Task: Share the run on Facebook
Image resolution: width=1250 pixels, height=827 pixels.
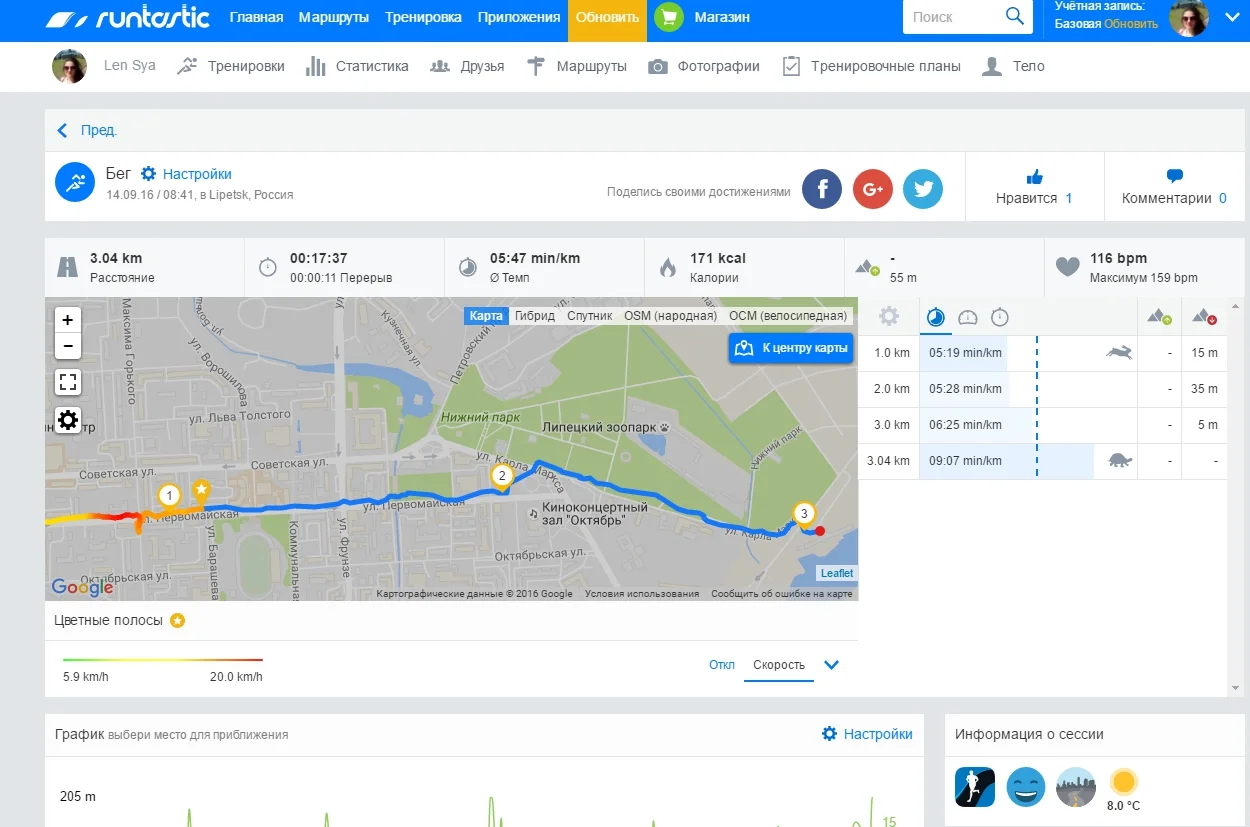Action: 822,189
